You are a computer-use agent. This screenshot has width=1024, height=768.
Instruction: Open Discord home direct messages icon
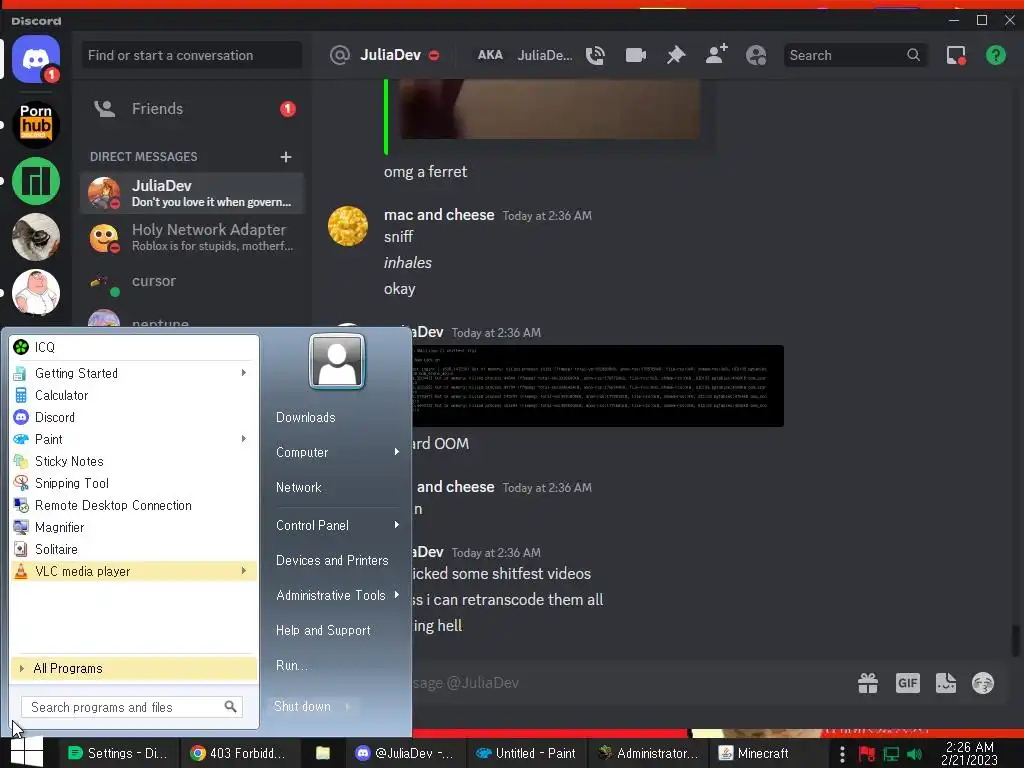36,59
